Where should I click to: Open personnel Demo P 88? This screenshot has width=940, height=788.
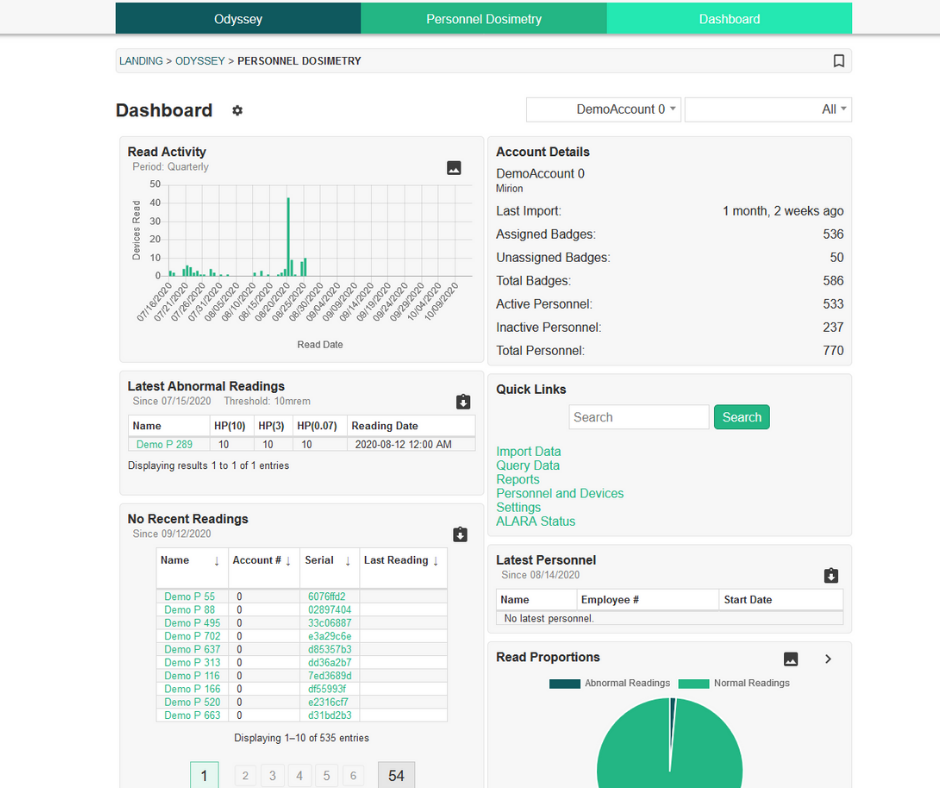pos(189,610)
